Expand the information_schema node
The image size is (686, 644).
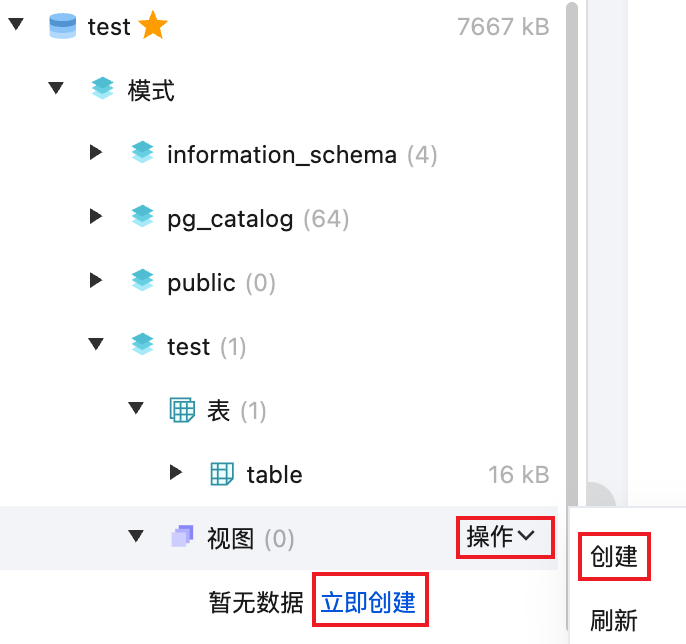click(x=96, y=154)
